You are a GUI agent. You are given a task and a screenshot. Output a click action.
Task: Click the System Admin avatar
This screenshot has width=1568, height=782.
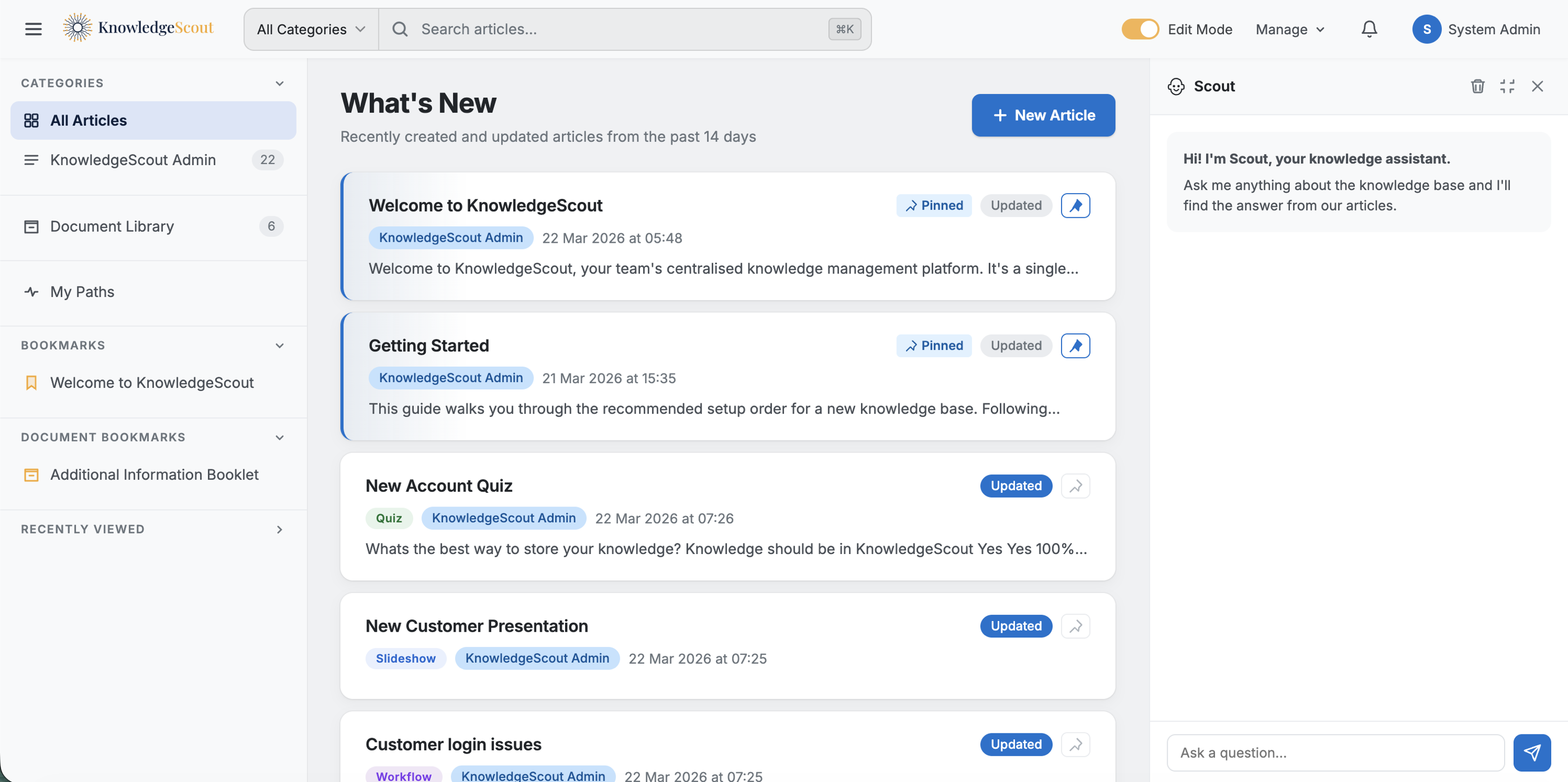1426,29
